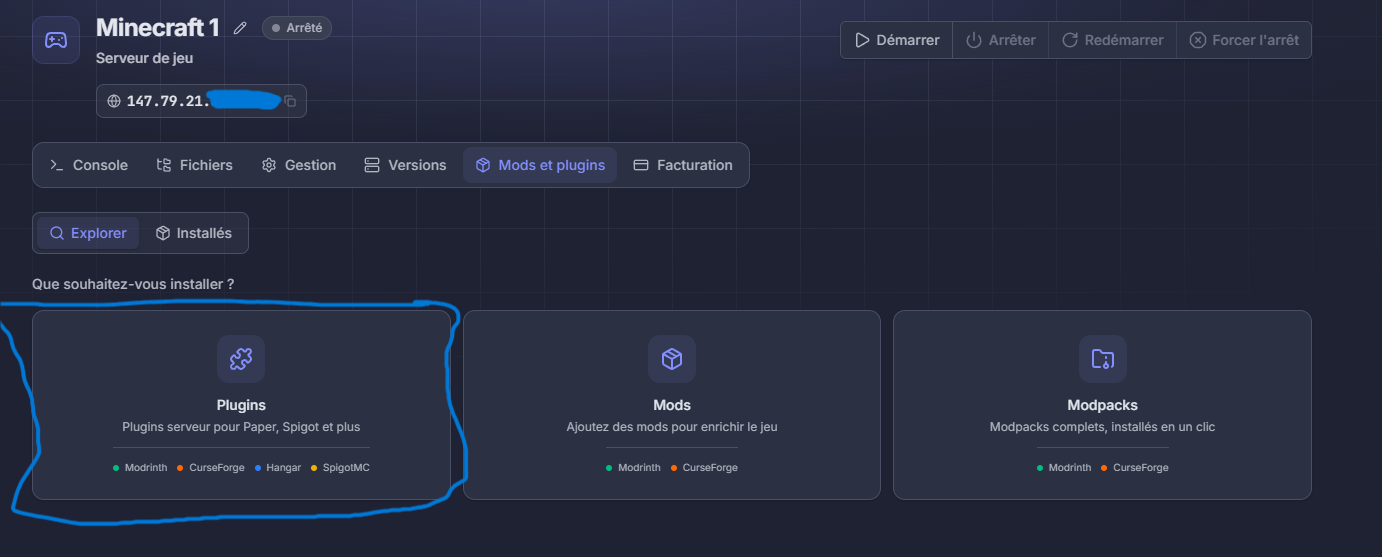Click 'Plugins serveur pour Paper, Spigot et plus' description
Image resolution: width=1382 pixels, height=557 pixels.
[x=241, y=427]
